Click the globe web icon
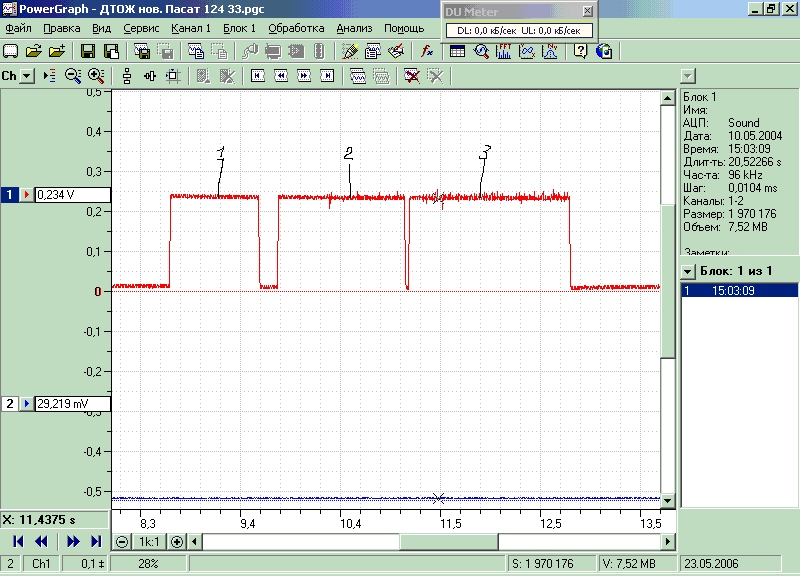The width and height of the screenshot is (800, 576). point(604,51)
